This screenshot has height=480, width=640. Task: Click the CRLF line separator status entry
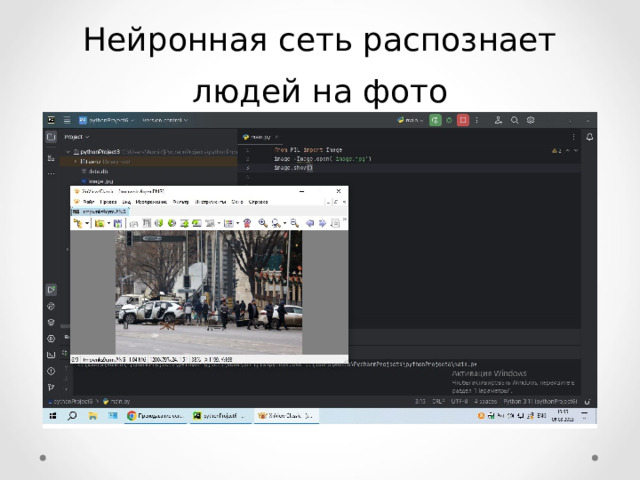[438, 402]
